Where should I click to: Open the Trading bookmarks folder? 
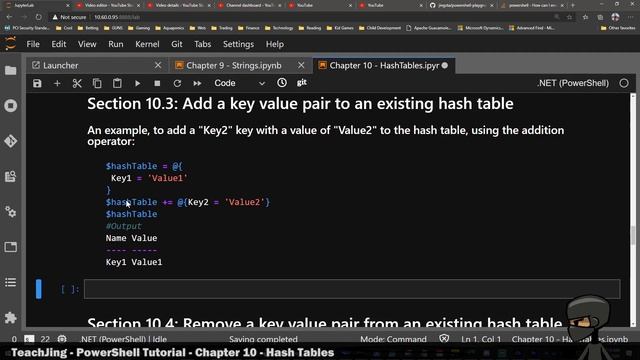(222, 28)
